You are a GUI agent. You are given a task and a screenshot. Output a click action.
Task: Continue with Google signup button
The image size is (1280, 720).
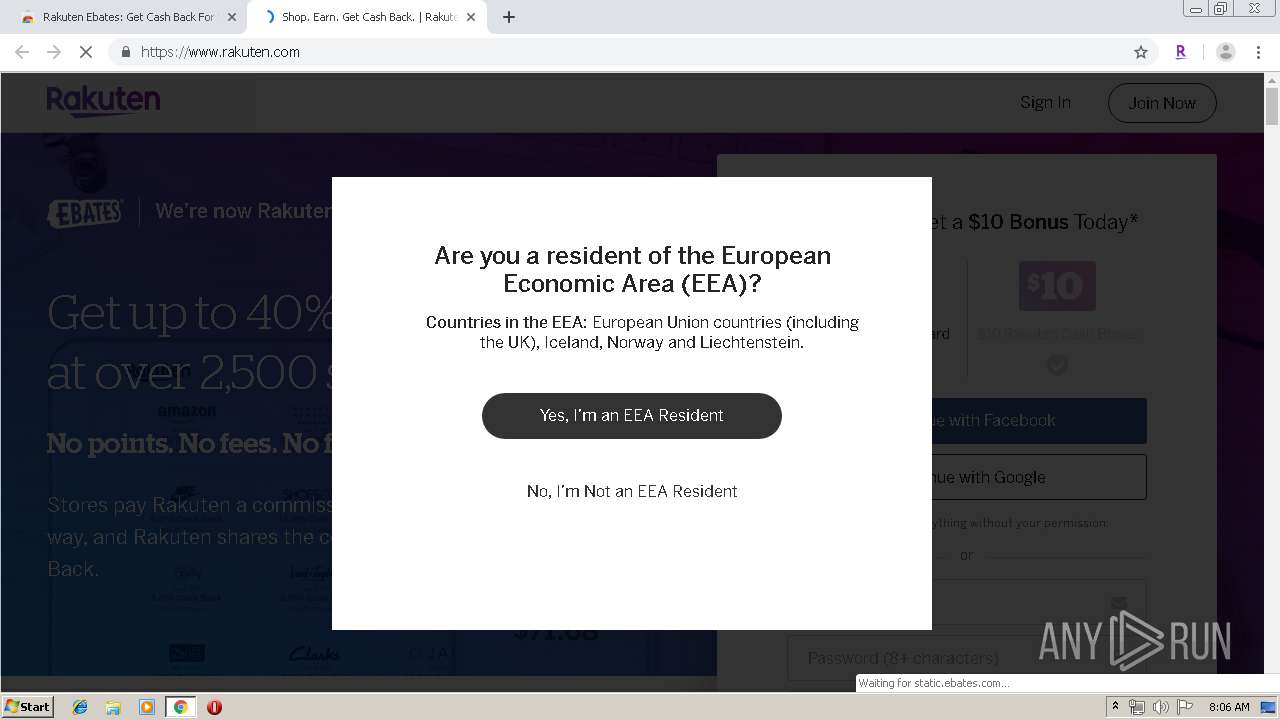(x=1039, y=477)
